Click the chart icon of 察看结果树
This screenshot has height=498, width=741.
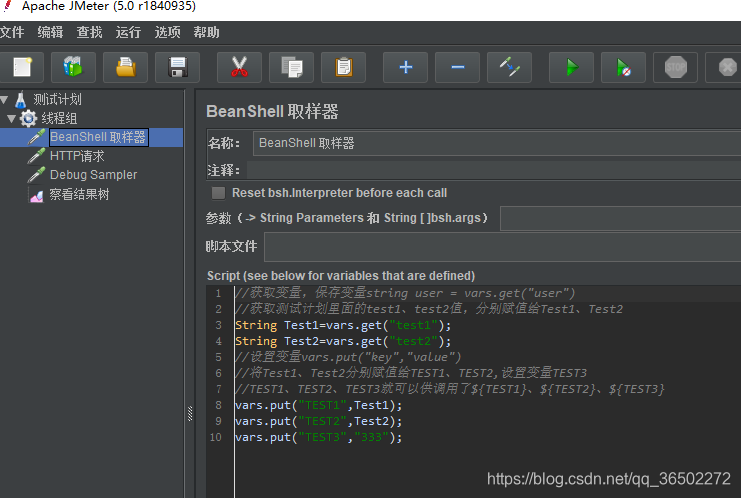37,194
